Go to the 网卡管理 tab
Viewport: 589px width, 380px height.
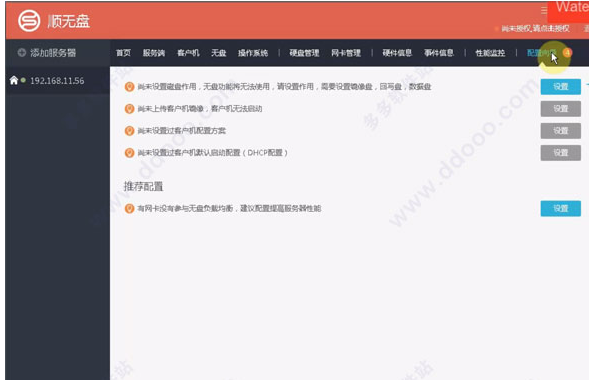(346, 53)
